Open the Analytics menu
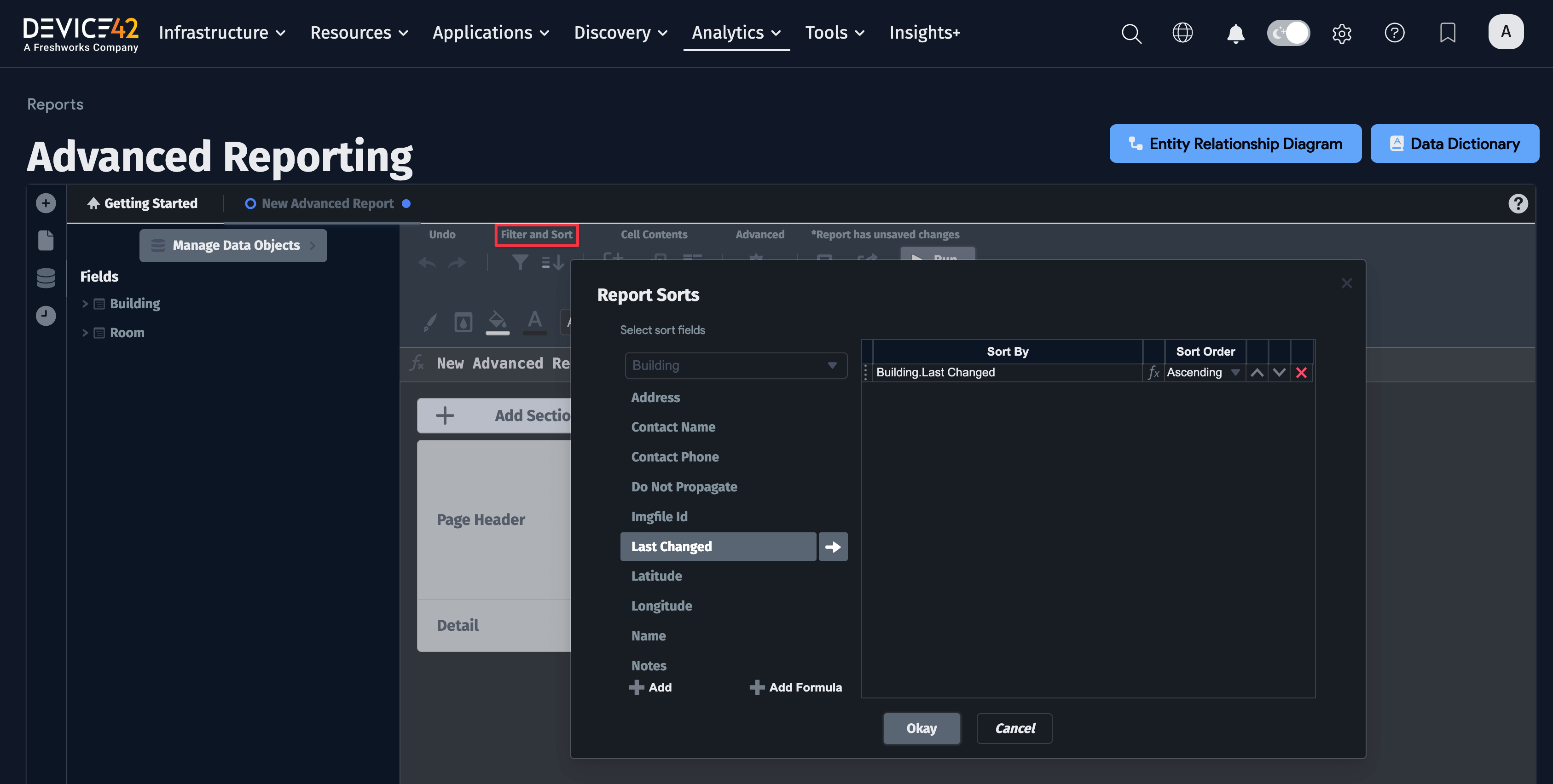 (x=736, y=33)
